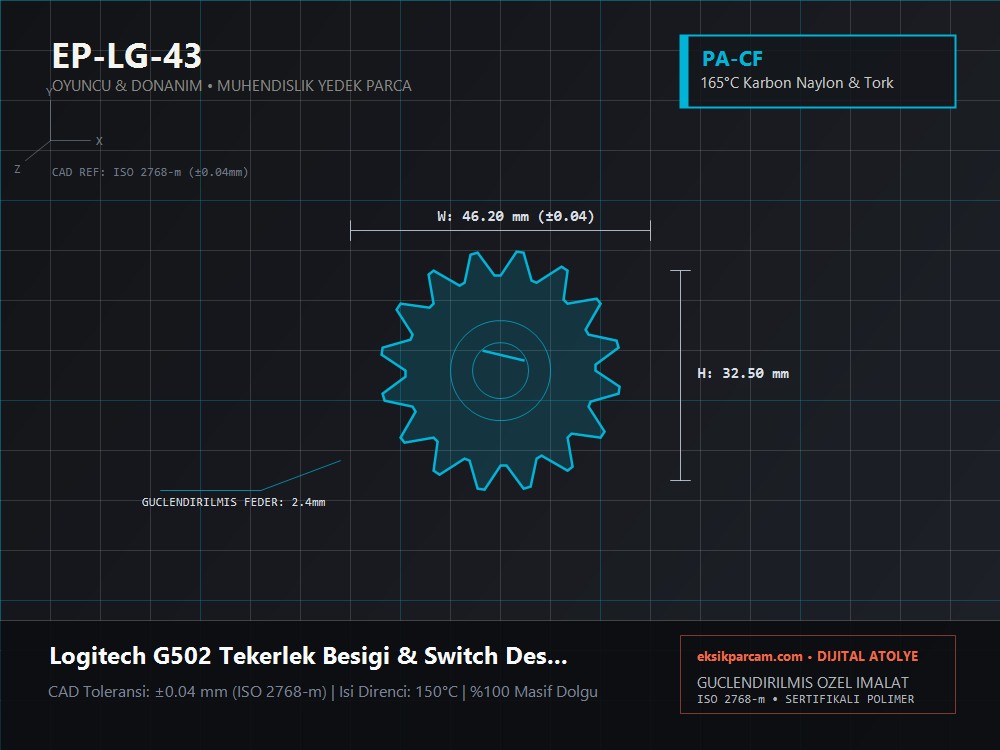Click the GUCLENDIRILMIS OZEL IMALAT text
Screen dimensions: 1000x750
[802, 682]
